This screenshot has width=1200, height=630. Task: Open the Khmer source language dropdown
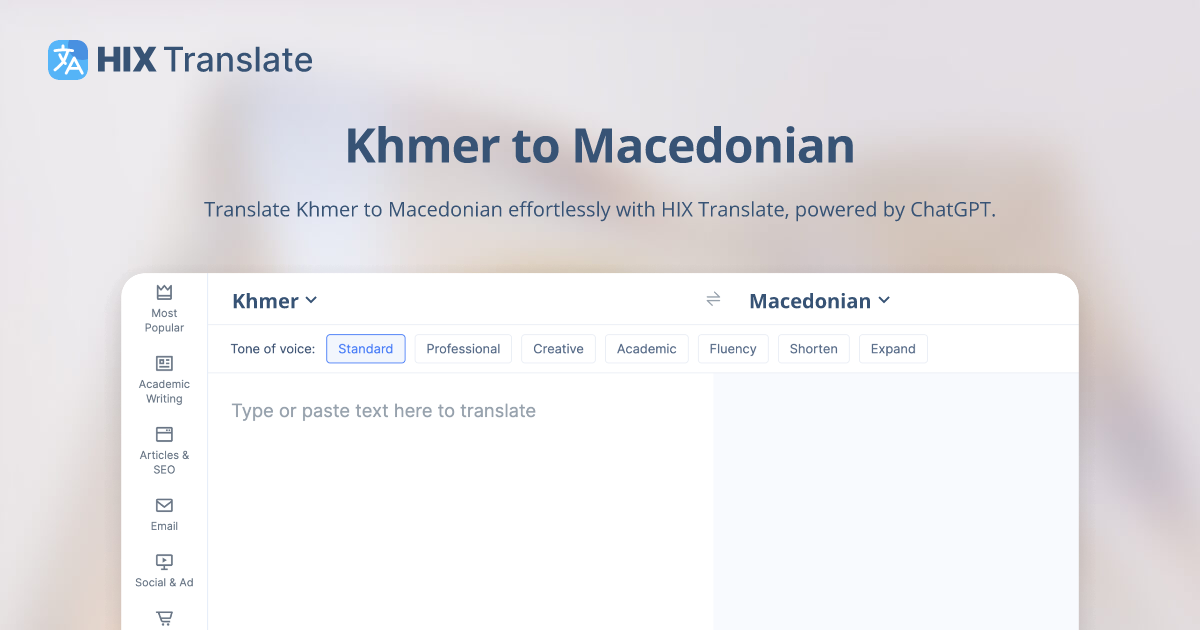click(274, 300)
